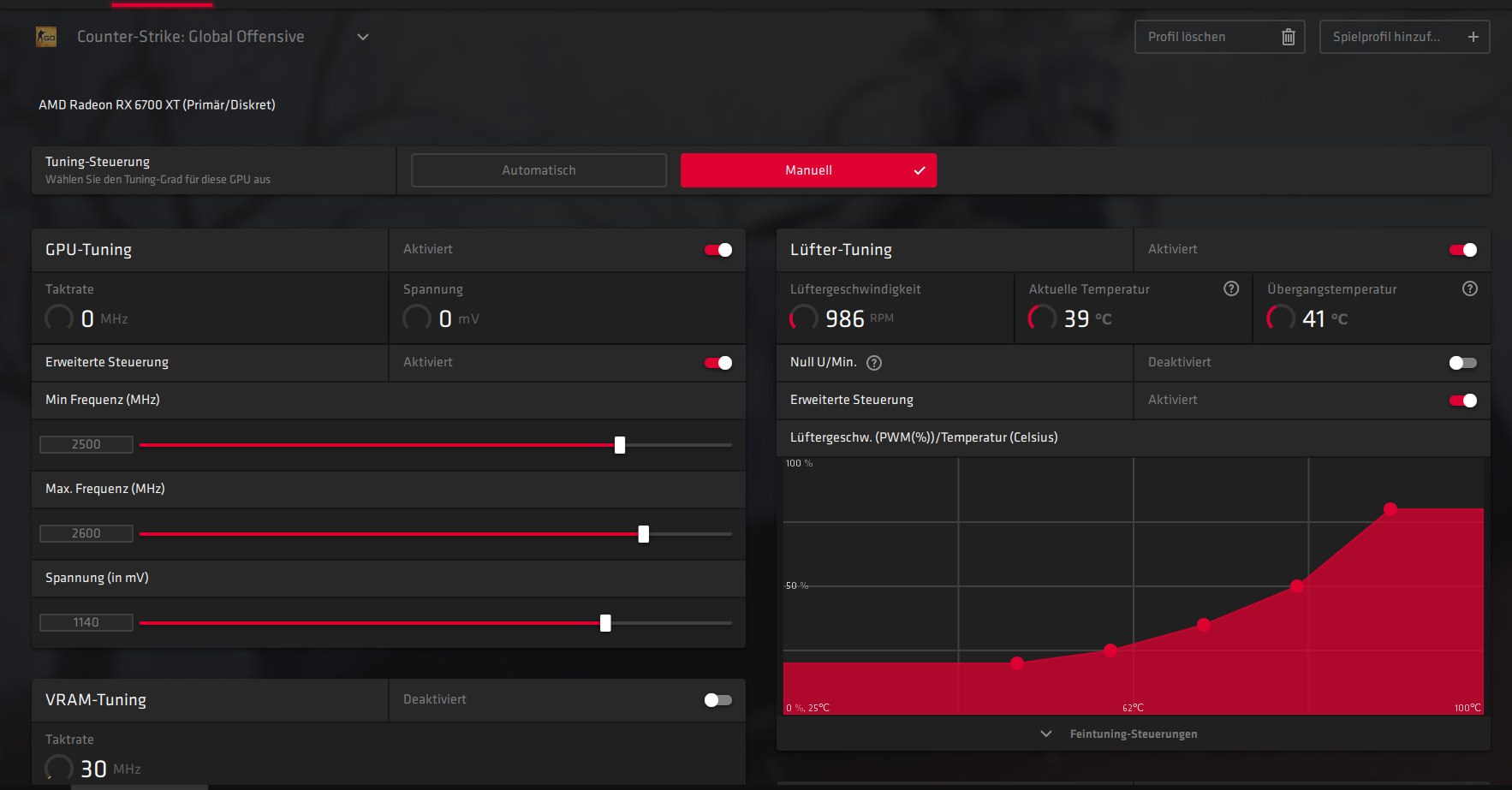This screenshot has width=1512, height=790.
Task: Enable Null U/Min. switch
Action: tap(1463, 363)
